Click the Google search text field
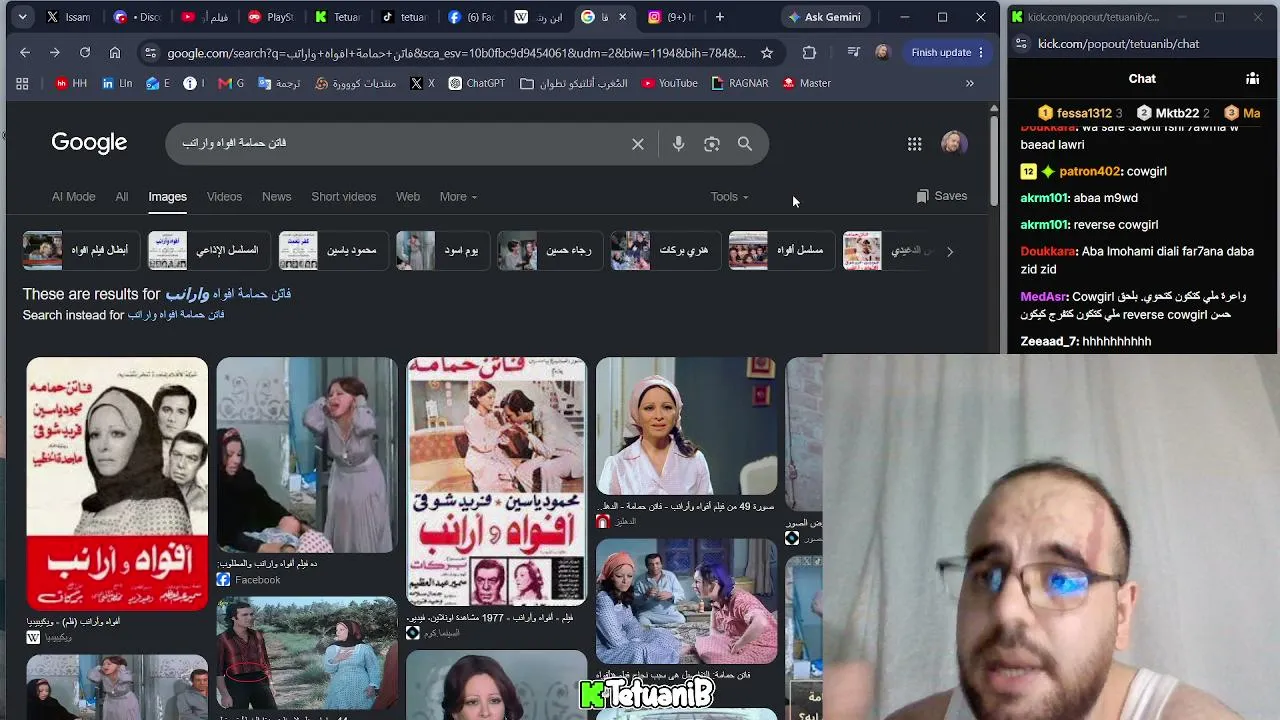Image resolution: width=1280 pixels, height=720 pixels. point(400,143)
